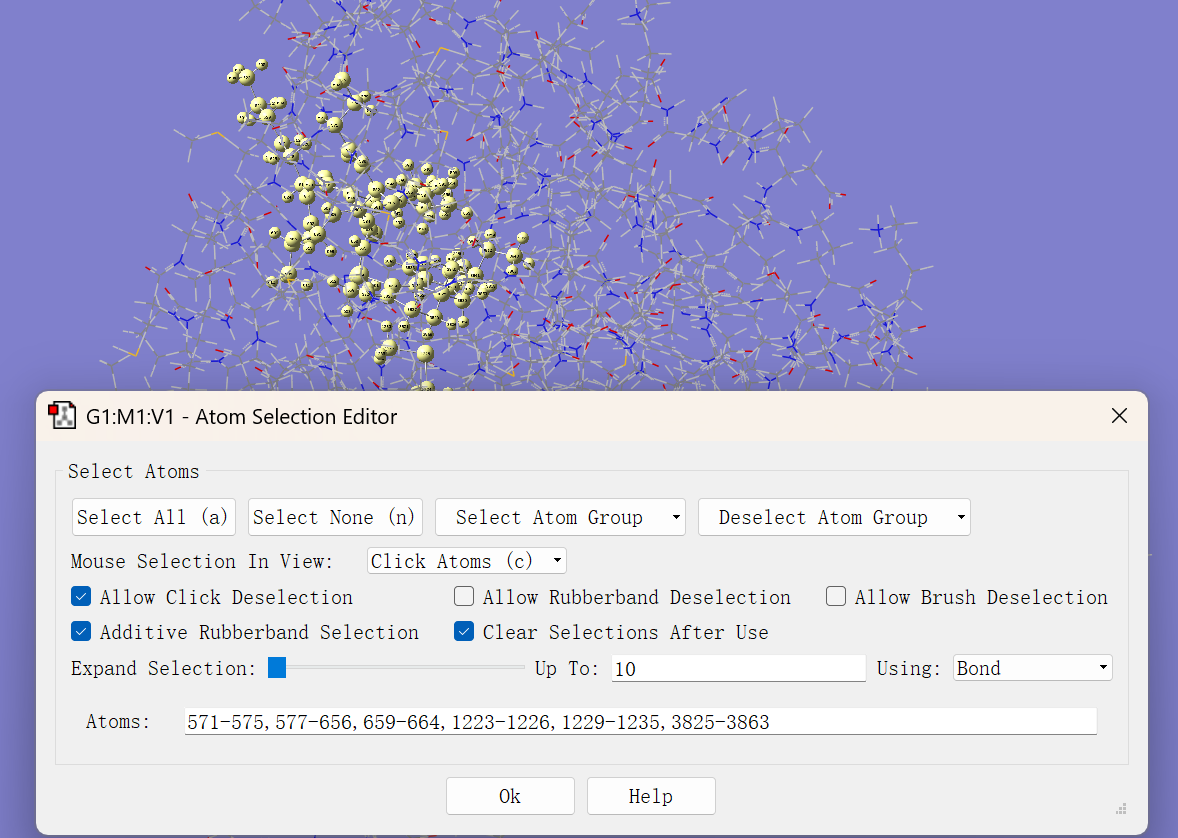The width and height of the screenshot is (1178, 838).
Task: Close the Atom Selection Editor dialog
Action: 1119,416
